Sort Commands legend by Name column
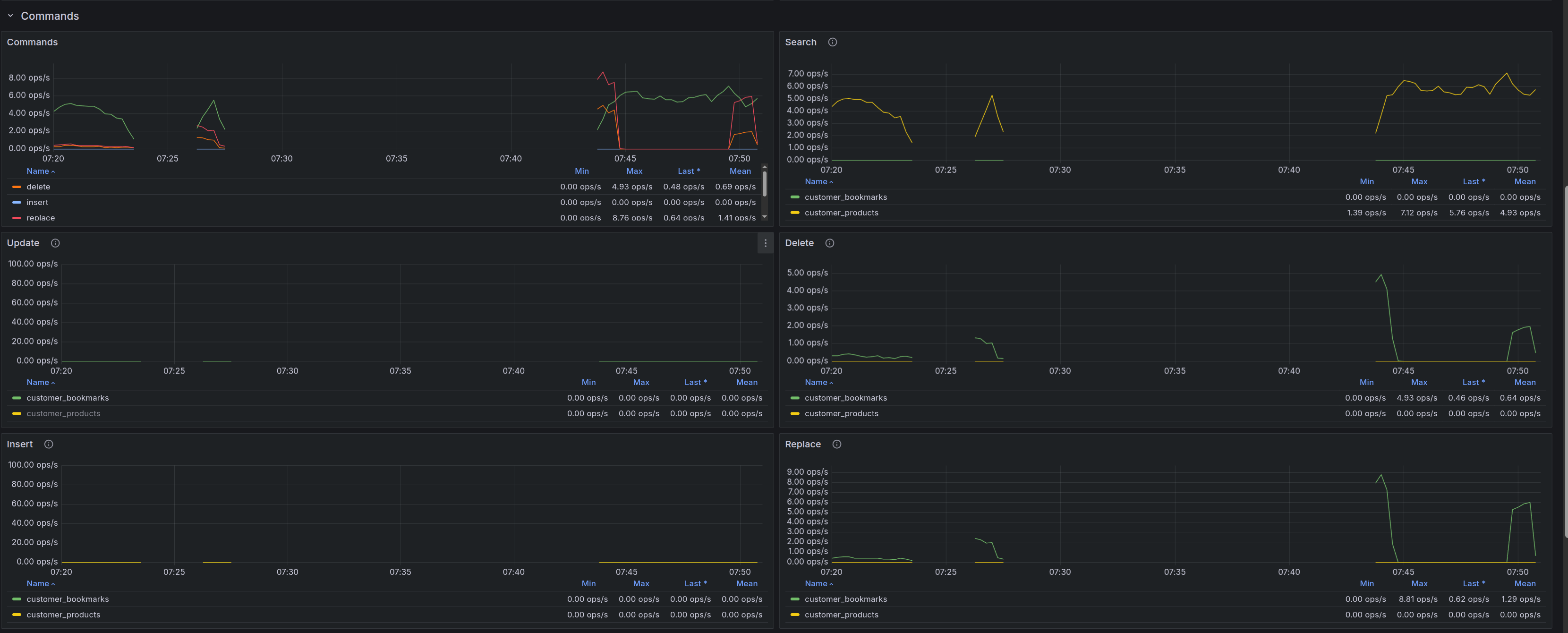1568x633 pixels. coord(38,171)
